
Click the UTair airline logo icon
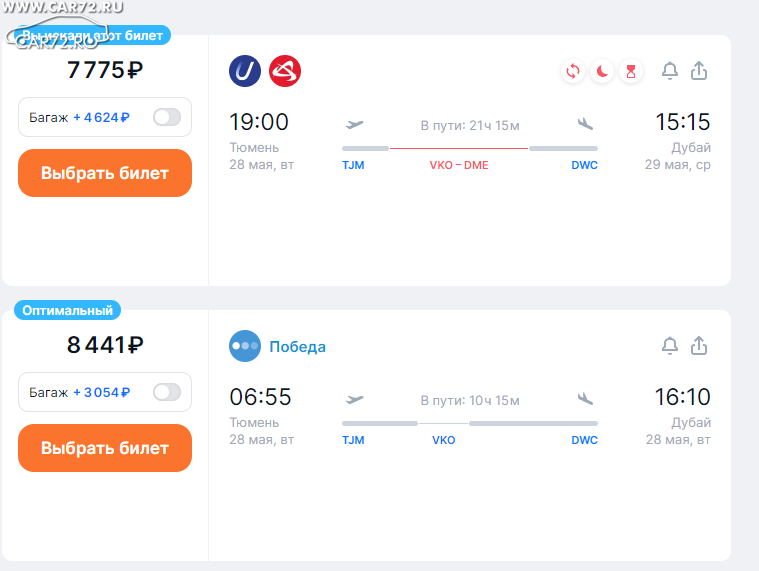tap(244, 71)
